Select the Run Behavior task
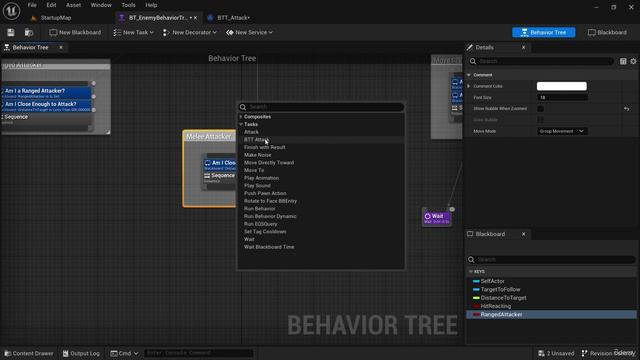Image resolution: width=640 pixels, height=360 pixels. pyautogui.click(x=260, y=209)
